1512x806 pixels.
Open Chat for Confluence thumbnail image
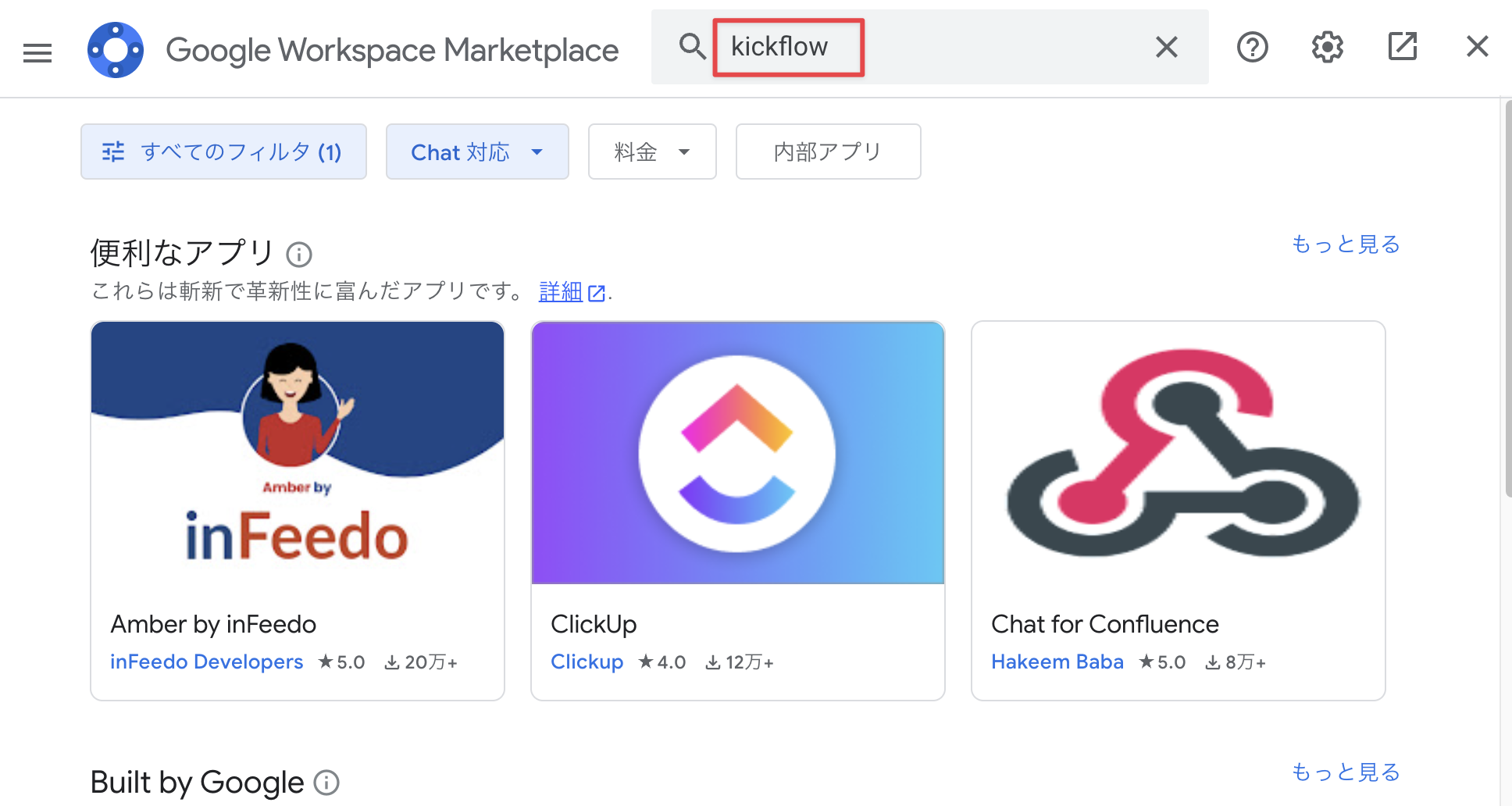1179,452
